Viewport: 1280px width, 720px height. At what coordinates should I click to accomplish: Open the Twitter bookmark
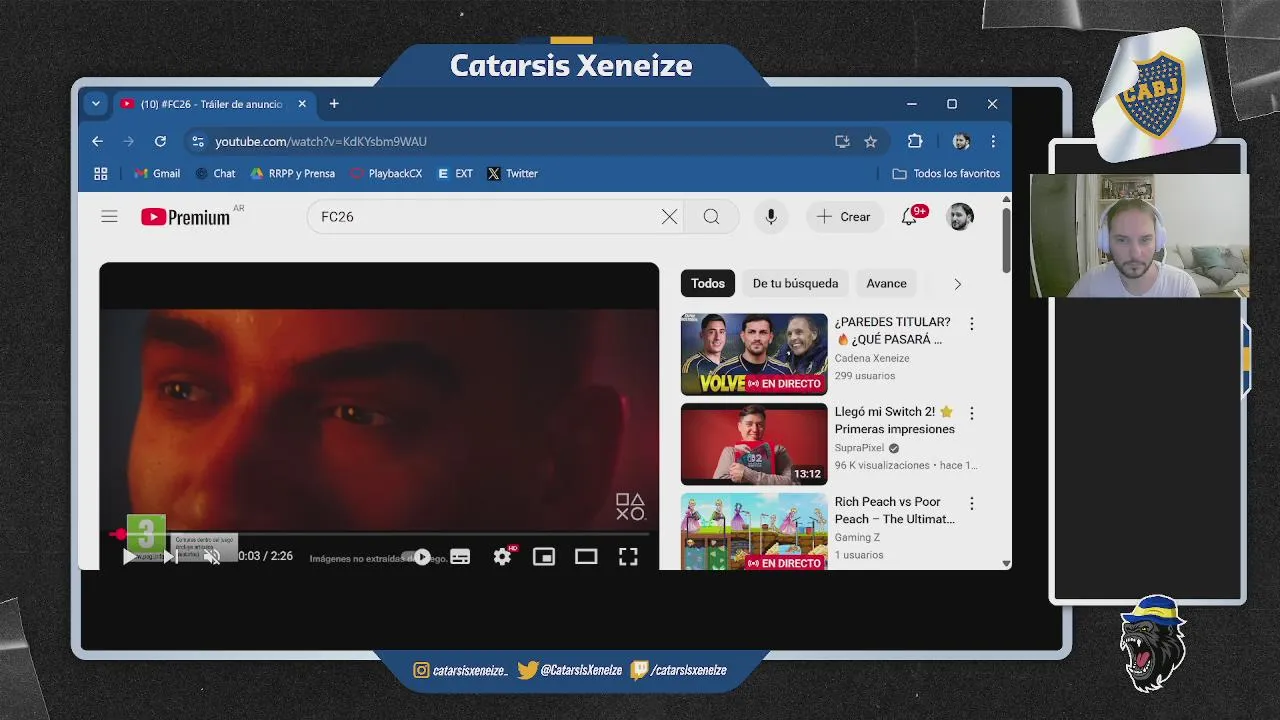point(512,174)
